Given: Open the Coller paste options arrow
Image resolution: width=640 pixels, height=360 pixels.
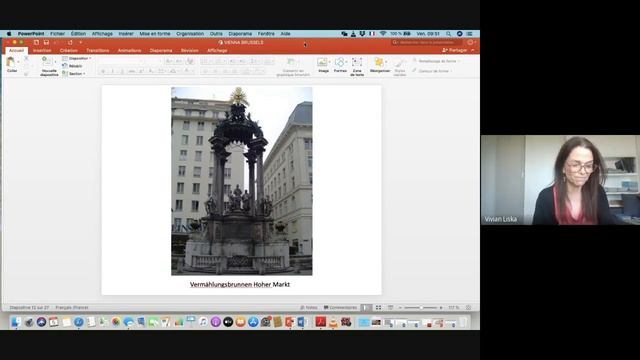Looking at the screenshot, I should [x=18, y=62].
